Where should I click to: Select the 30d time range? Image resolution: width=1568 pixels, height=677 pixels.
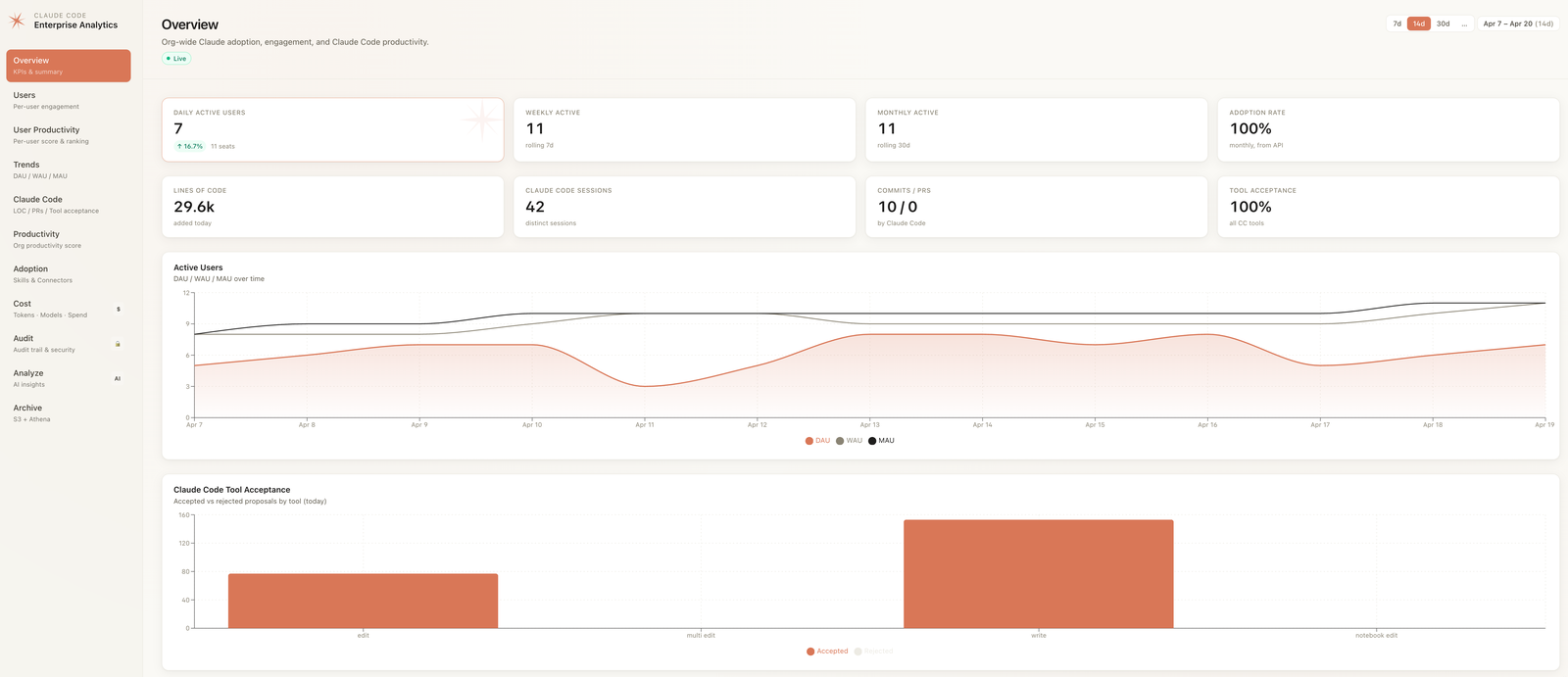(1443, 24)
